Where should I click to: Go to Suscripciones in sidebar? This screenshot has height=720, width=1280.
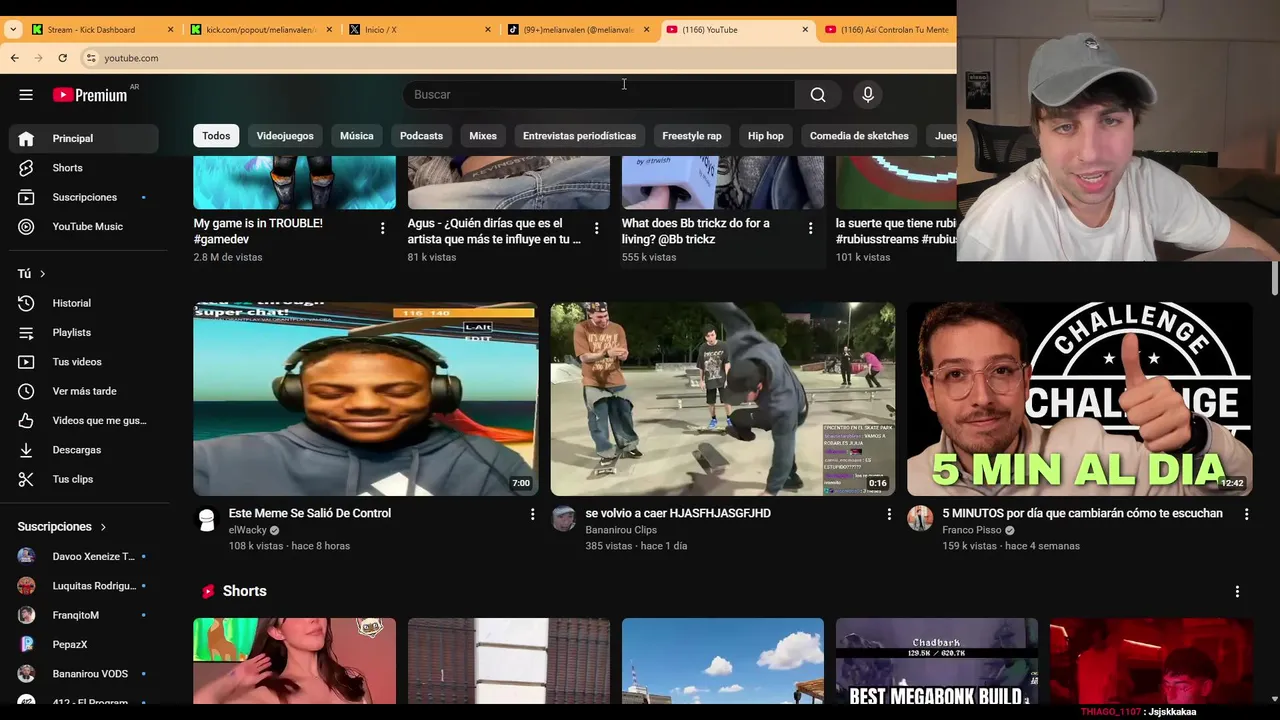coord(84,197)
